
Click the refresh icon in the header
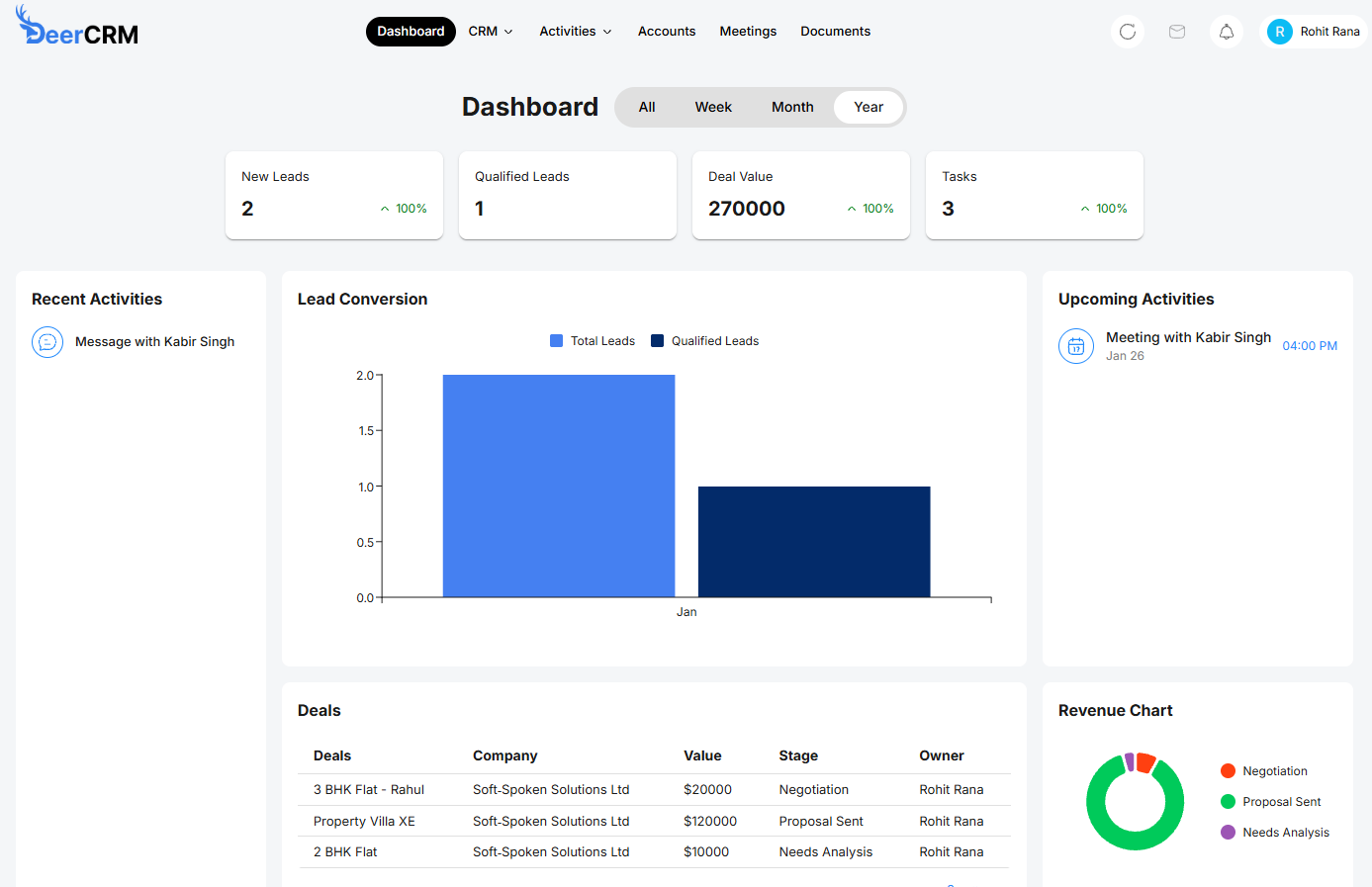(x=1127, y=31)
